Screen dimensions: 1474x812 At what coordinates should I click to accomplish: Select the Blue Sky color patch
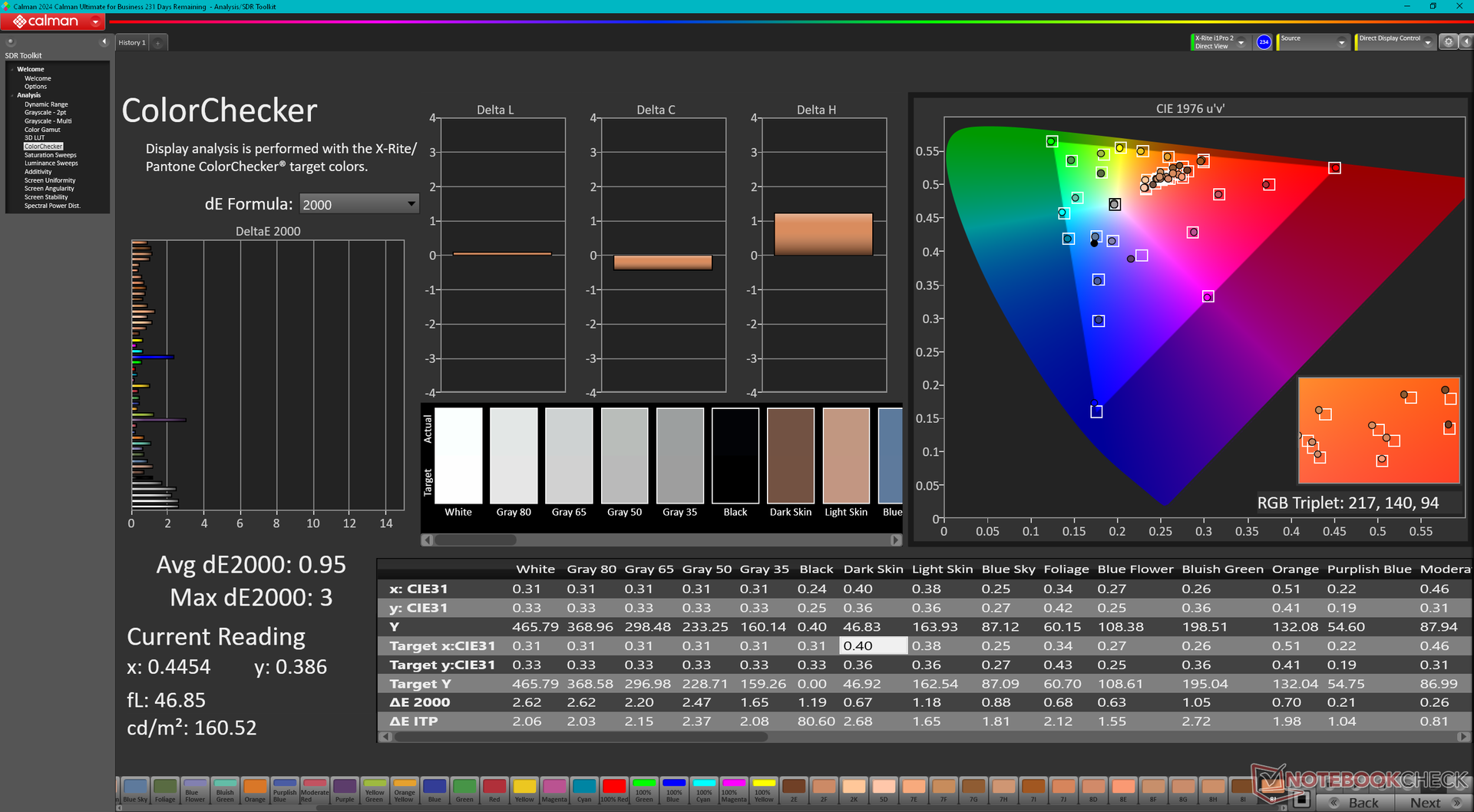(x=135, y=791)
